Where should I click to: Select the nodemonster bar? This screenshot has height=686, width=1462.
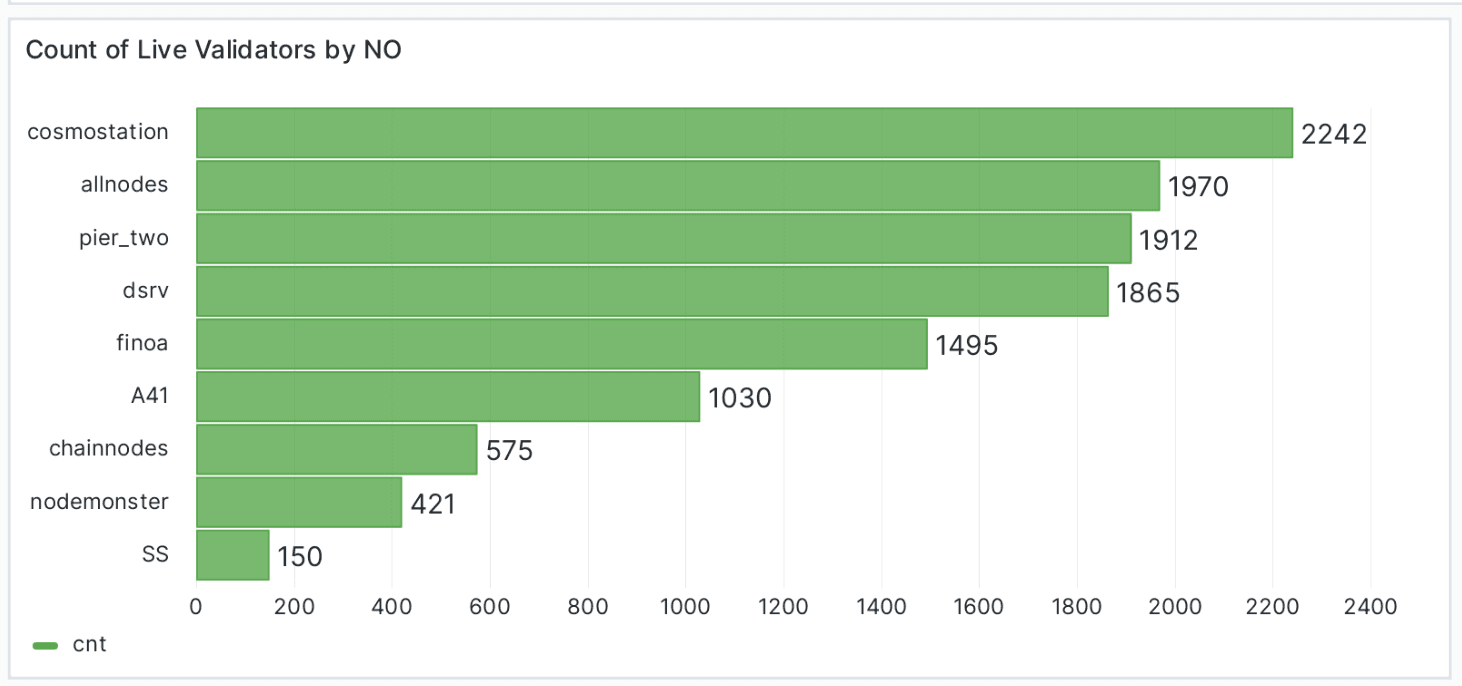coord(298,503)
